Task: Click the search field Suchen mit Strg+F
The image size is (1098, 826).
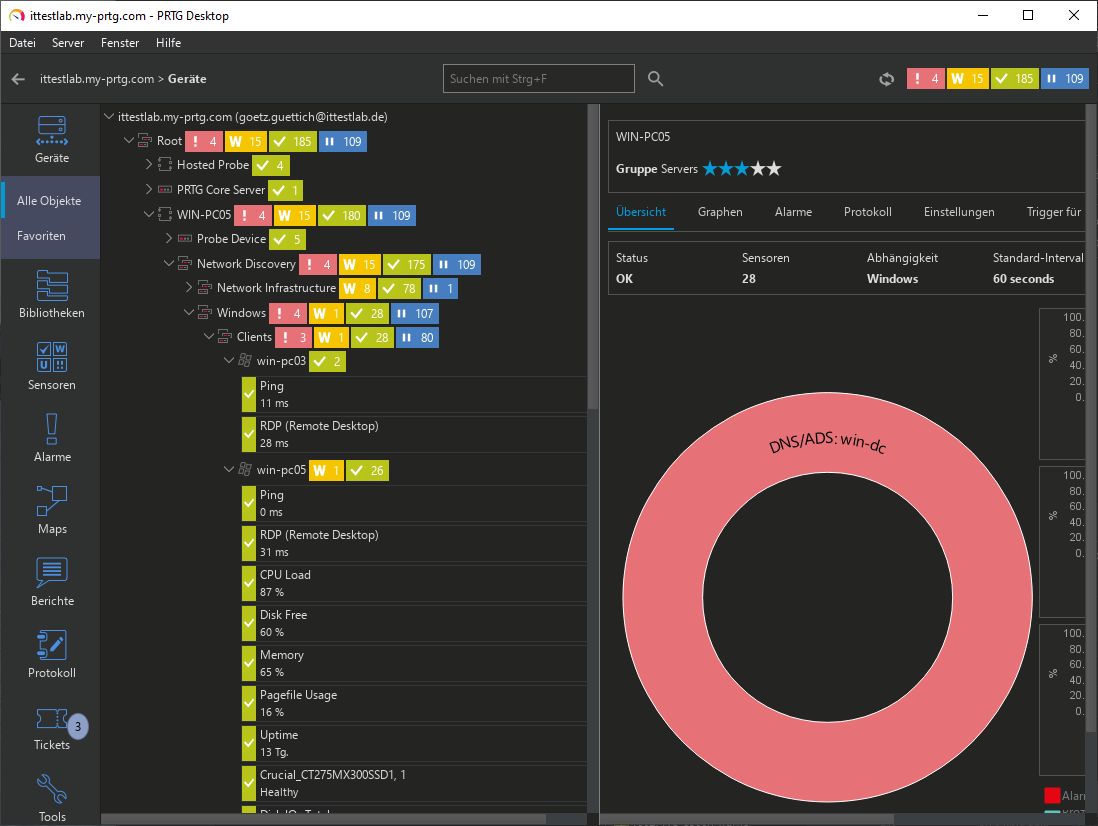Action: [x=538, y=79]
